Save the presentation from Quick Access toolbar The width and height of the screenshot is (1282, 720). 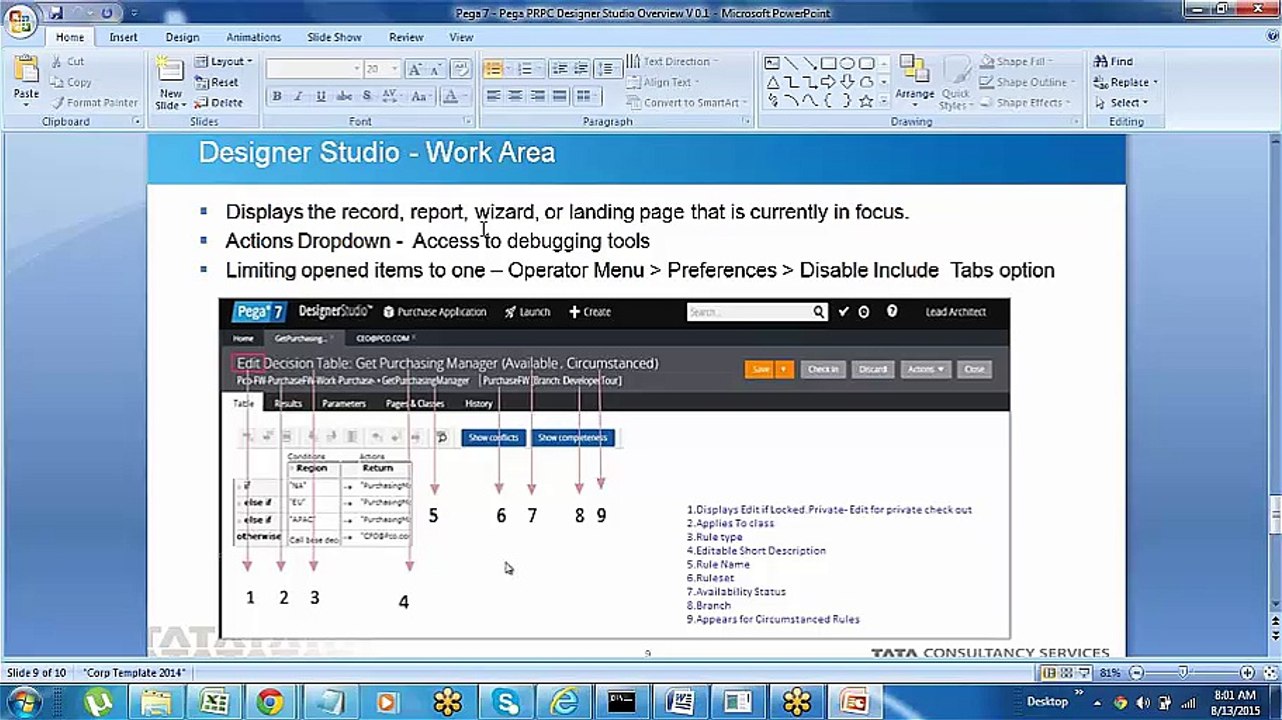56,13
